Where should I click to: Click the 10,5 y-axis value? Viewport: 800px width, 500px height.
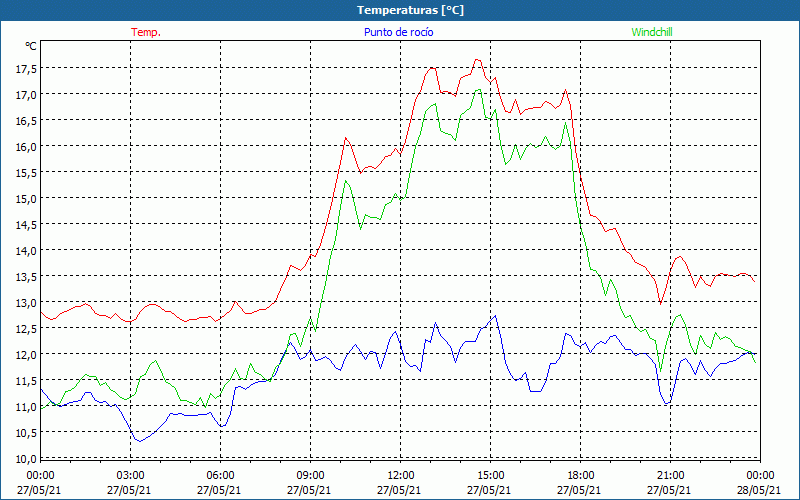25,434
